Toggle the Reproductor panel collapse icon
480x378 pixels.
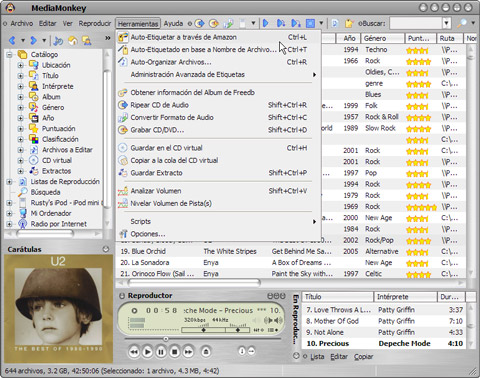point(122,296)
